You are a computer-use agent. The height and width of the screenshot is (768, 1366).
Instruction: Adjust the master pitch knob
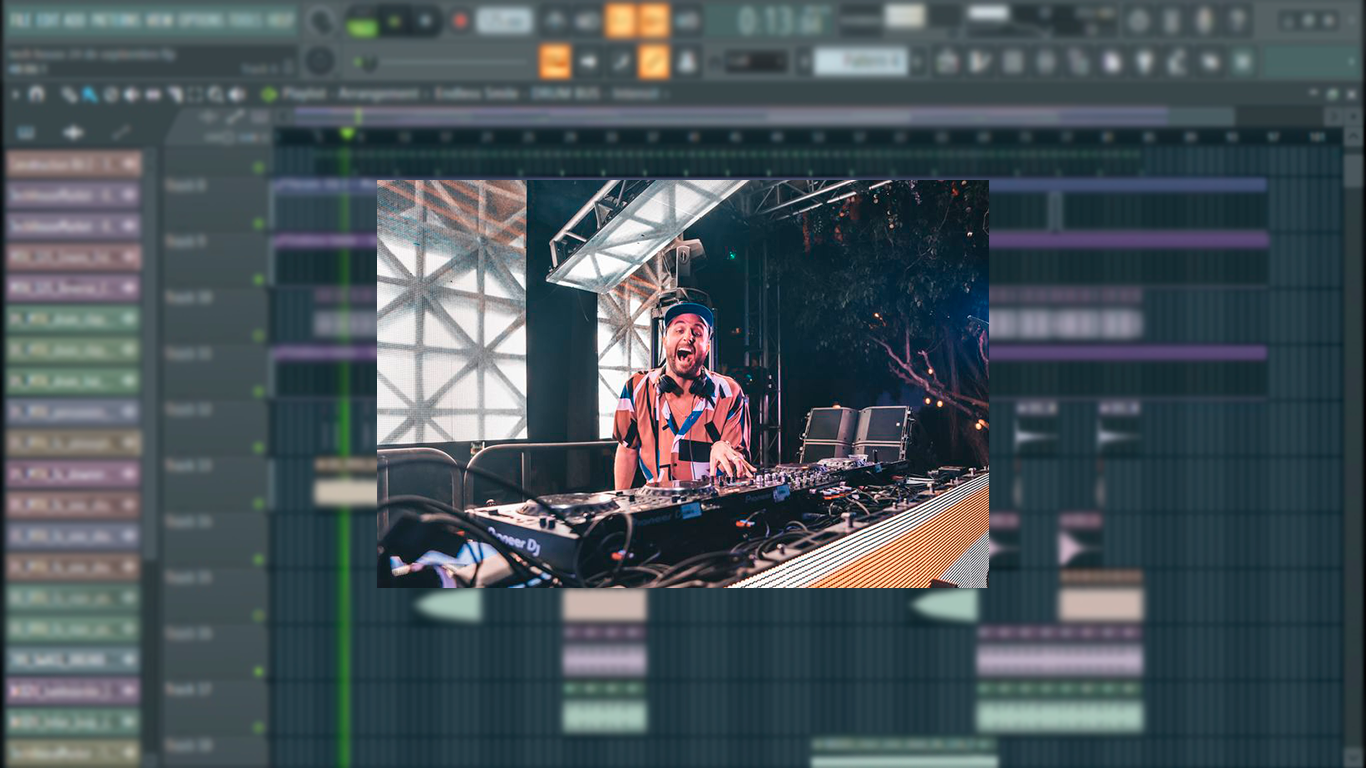[x=320, y=61]
